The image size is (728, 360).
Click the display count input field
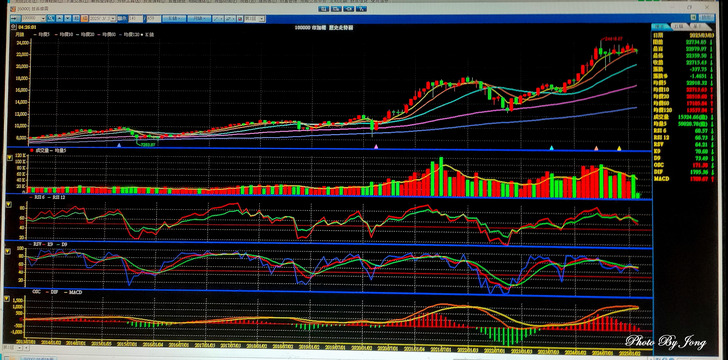coord(135,19)
